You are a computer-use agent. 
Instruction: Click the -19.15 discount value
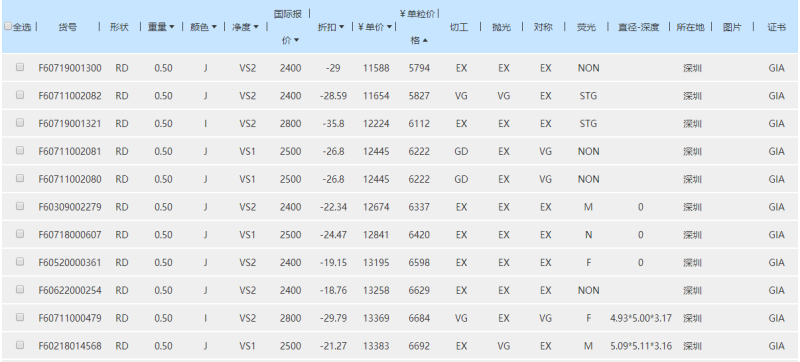pyautogui.click(x=334, y=263)
